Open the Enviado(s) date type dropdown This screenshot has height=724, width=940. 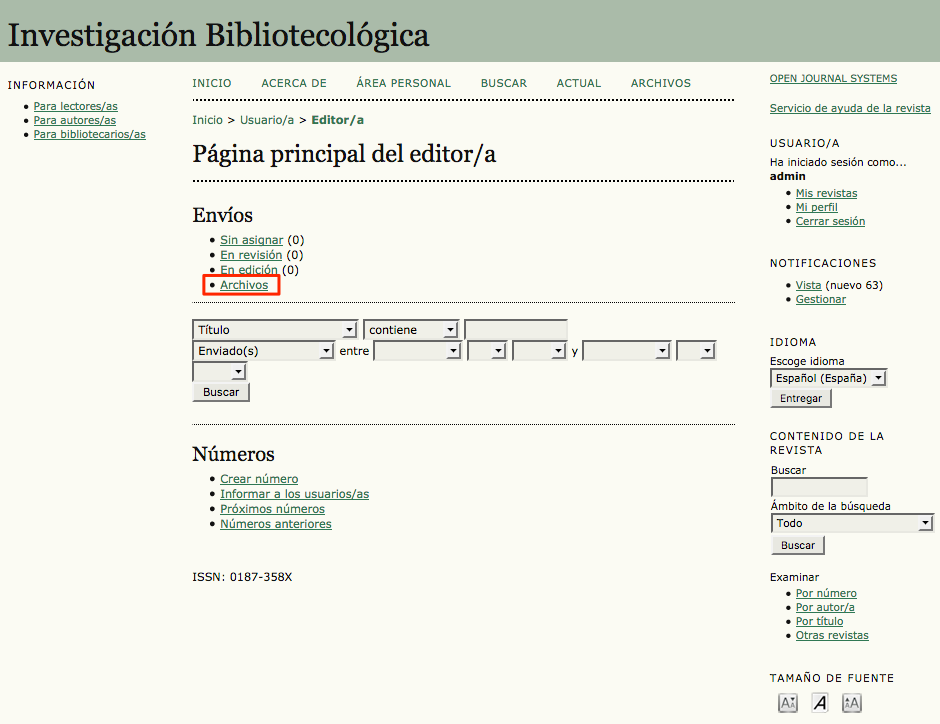263,351
